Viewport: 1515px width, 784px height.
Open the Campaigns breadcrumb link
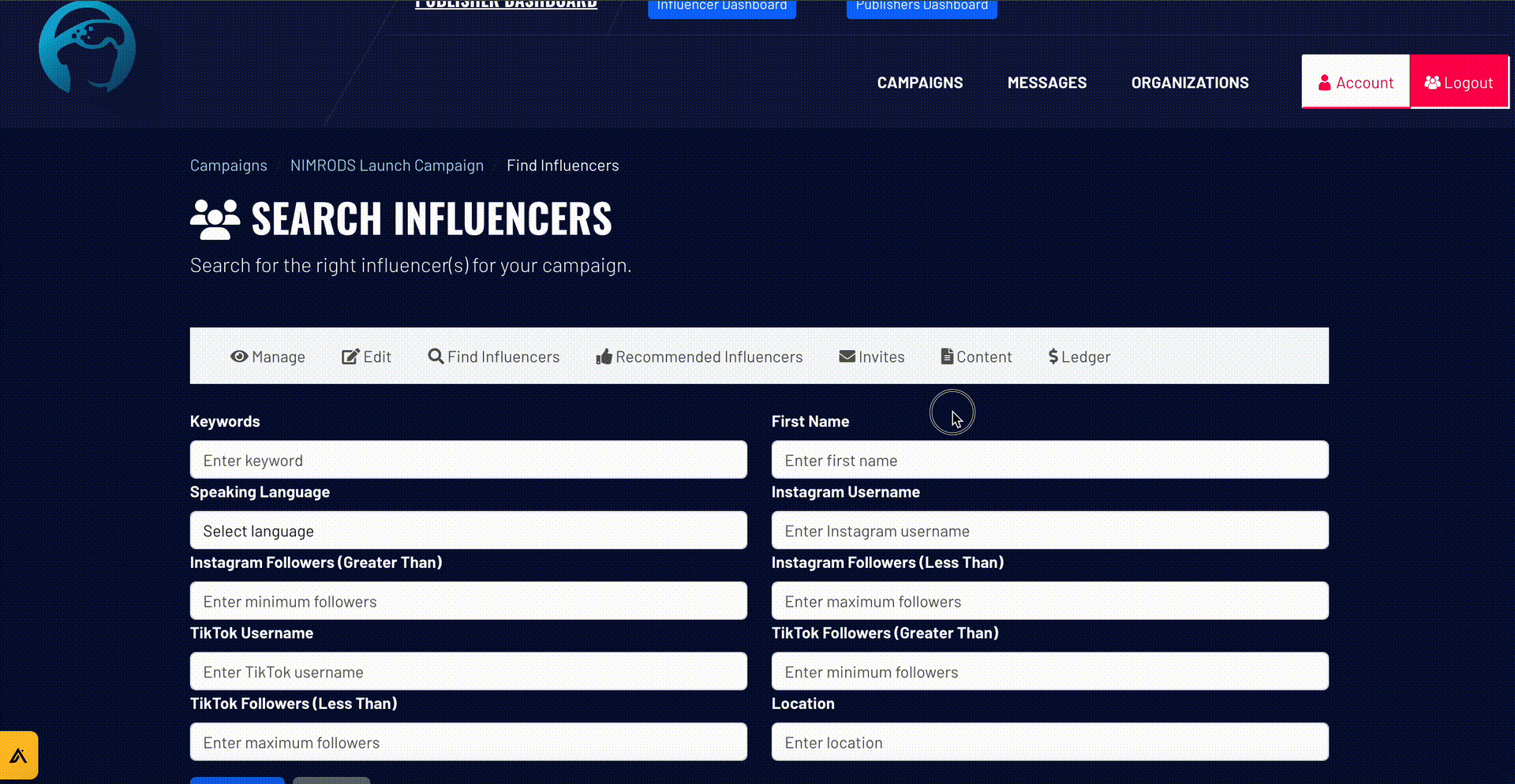(228, 165)
